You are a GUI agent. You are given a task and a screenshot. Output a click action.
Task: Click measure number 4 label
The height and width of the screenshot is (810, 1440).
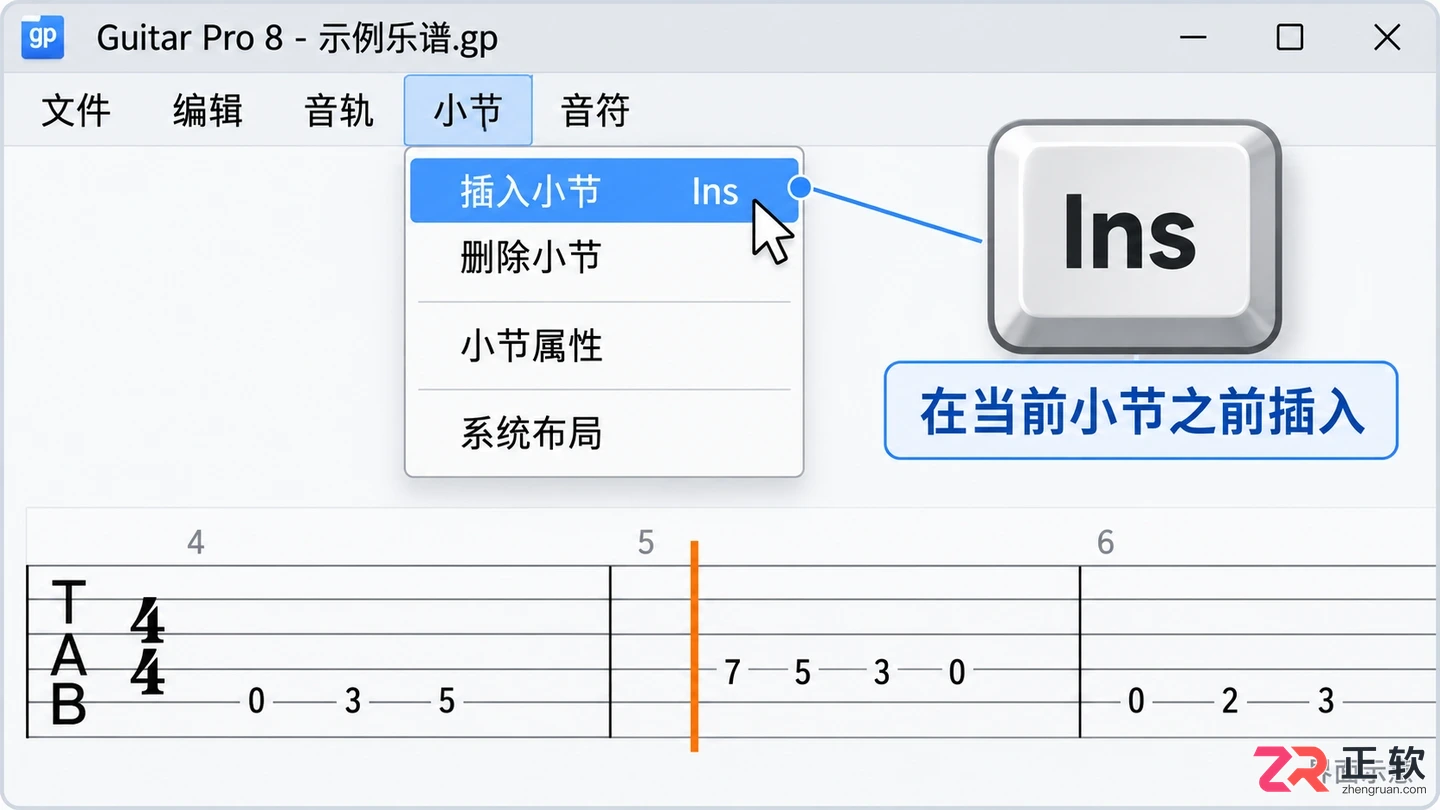coord(196,543)
